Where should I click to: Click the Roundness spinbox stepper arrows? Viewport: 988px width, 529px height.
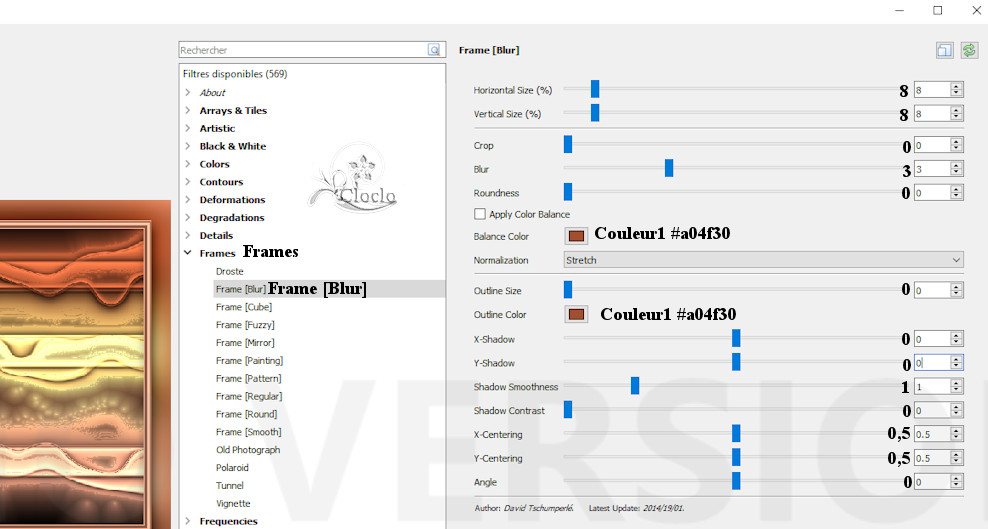[956, 193]
